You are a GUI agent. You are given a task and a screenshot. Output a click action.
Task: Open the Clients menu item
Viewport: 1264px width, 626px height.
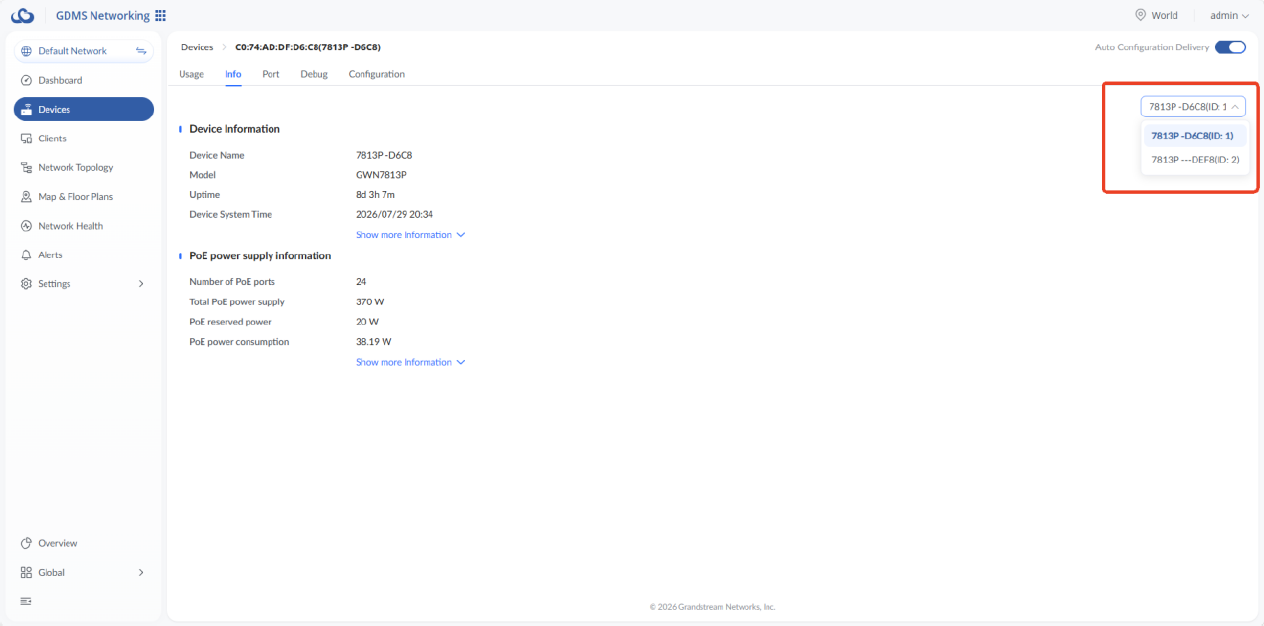click(84, 138)
